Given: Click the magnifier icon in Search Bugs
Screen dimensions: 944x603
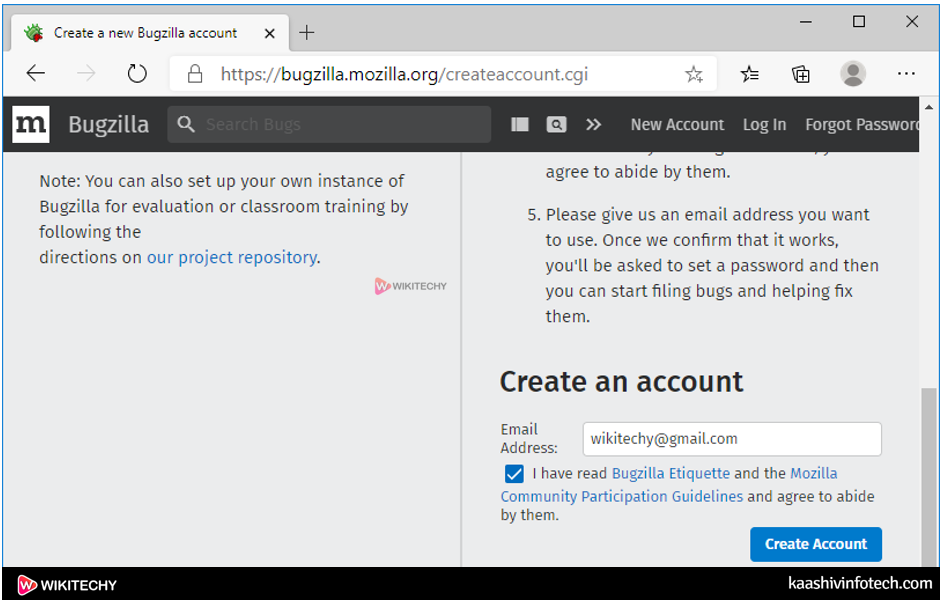Looking at the screenshot, I should (x=185, y=124).
